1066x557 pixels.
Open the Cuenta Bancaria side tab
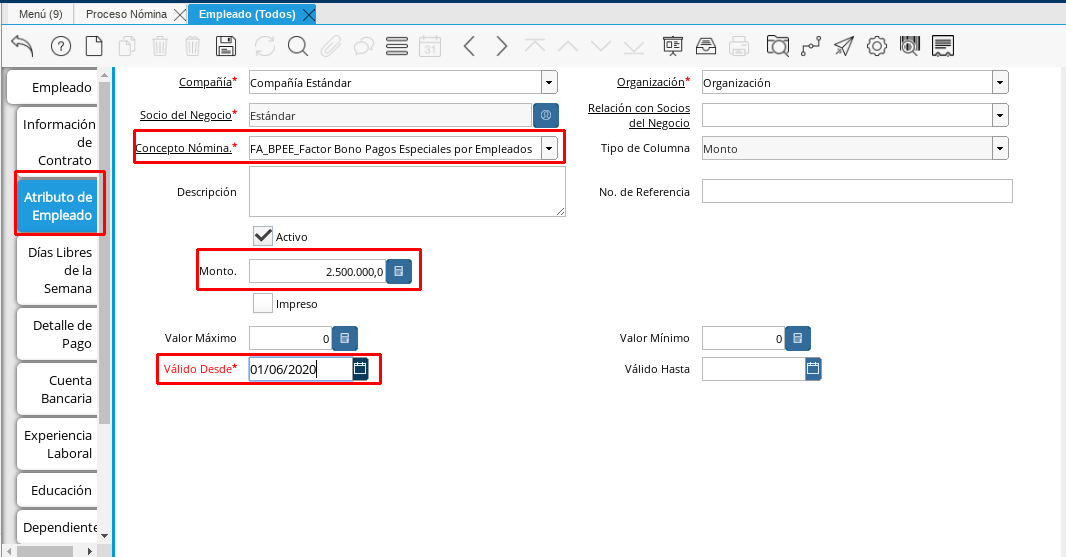(58, 389)
